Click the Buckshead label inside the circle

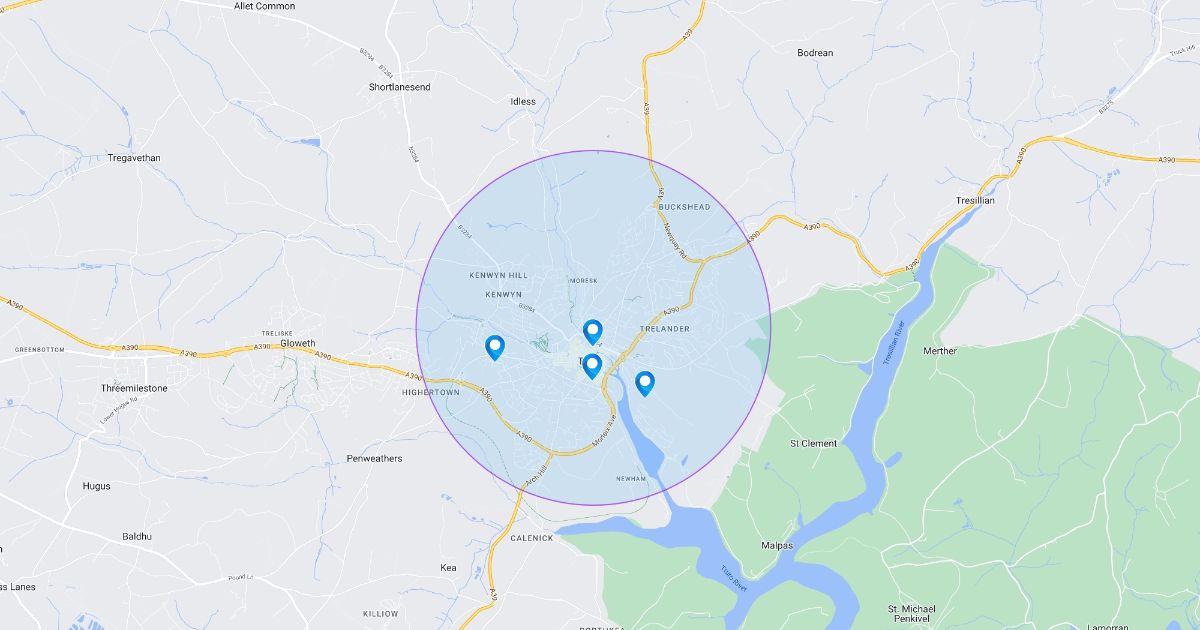point(684,207)
